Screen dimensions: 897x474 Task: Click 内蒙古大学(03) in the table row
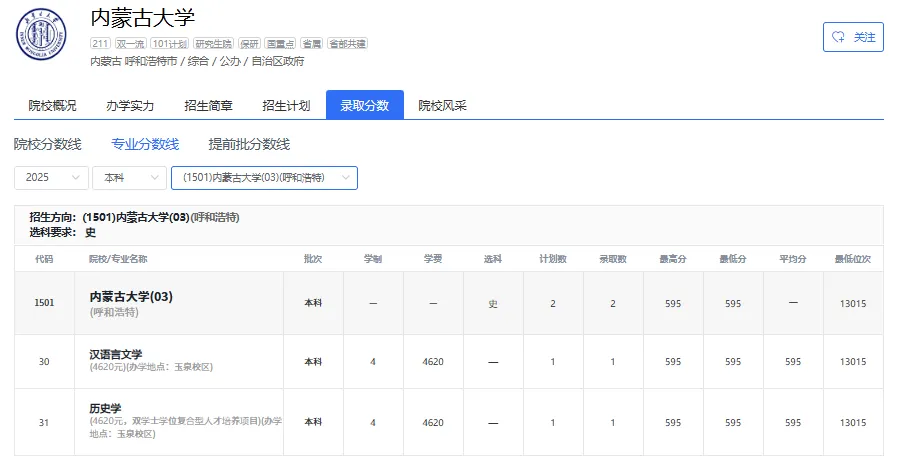click(x=131, y=297)
